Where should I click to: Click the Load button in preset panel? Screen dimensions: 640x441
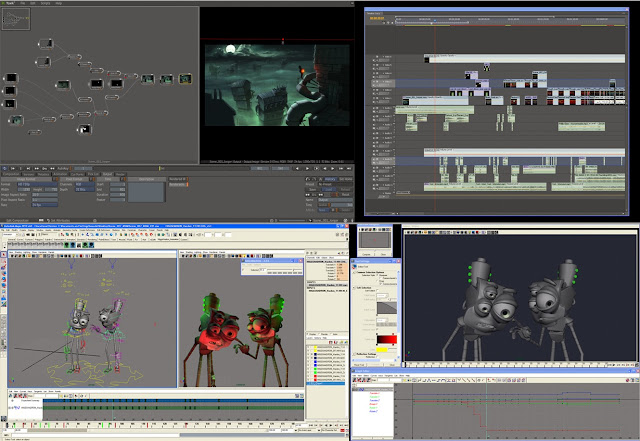tap(329, 189)
